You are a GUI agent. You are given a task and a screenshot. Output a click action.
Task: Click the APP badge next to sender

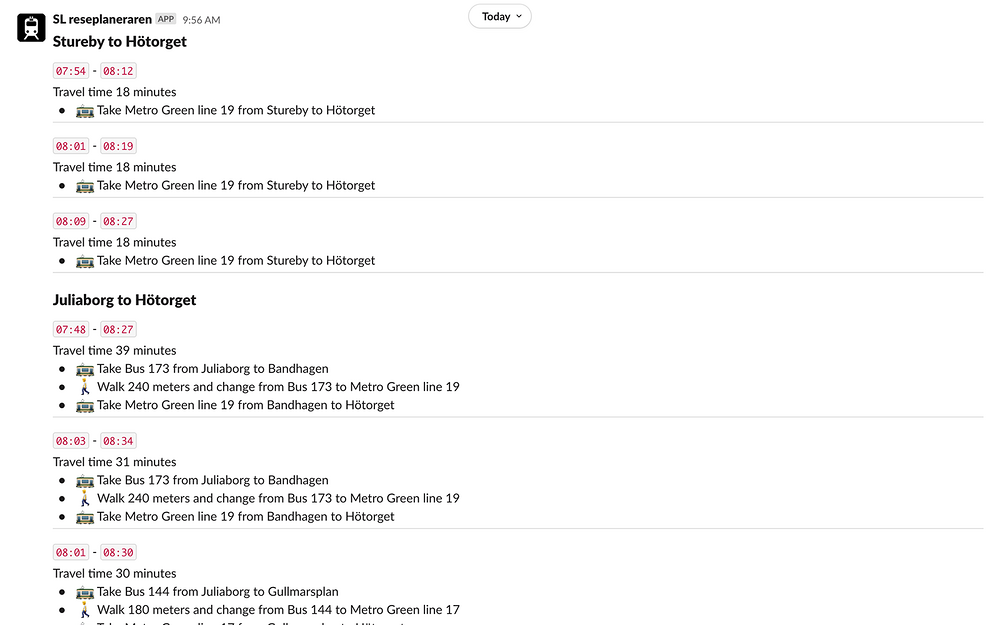click(x=166, y=19)
